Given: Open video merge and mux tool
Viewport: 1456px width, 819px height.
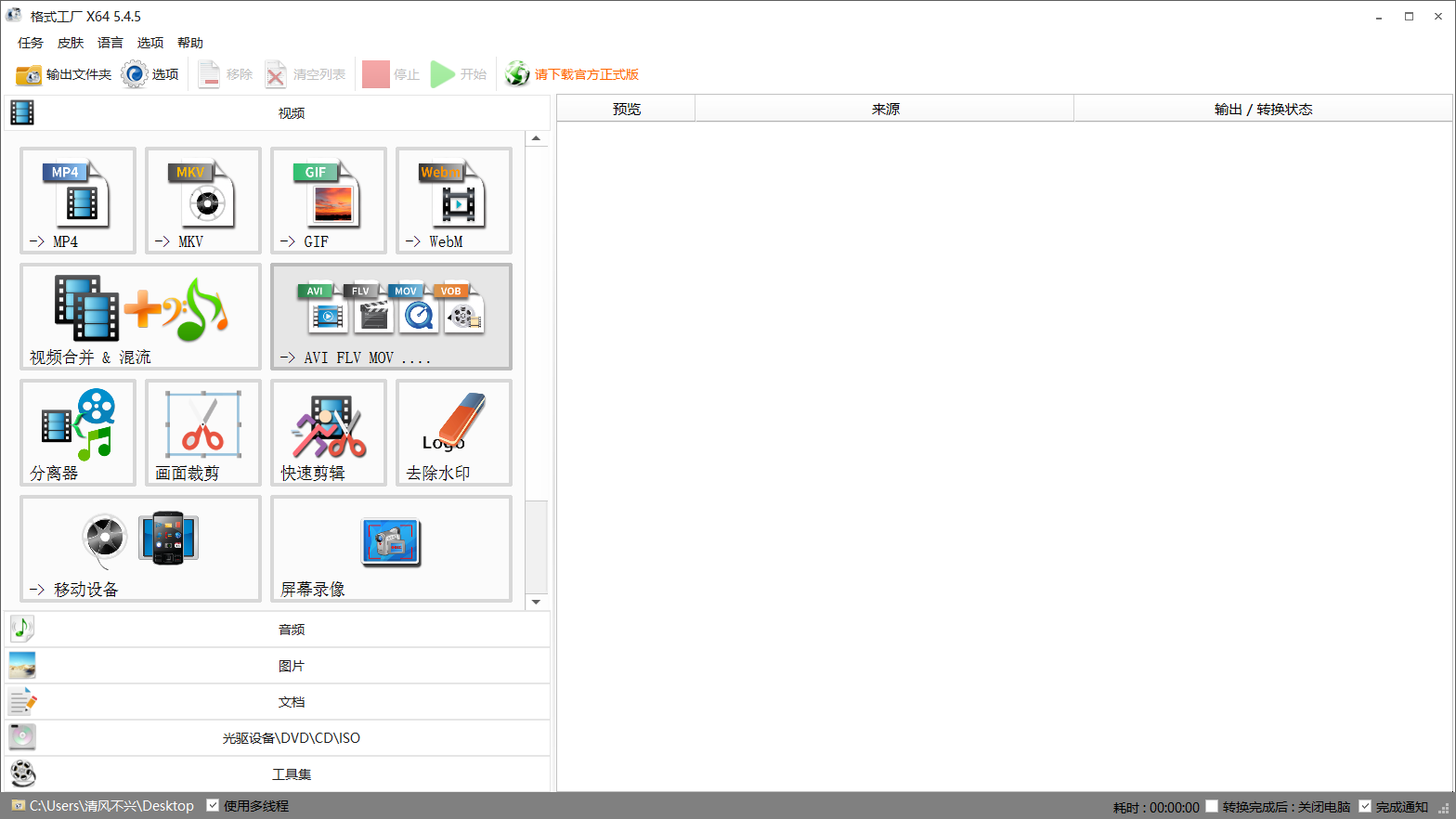Looking at the screenshot, I should pyautogui.click(x=140, y=316).
